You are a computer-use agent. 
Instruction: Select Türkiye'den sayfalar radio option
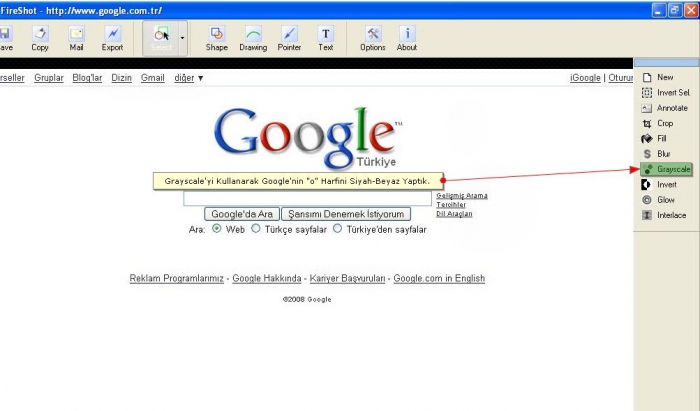338,229
